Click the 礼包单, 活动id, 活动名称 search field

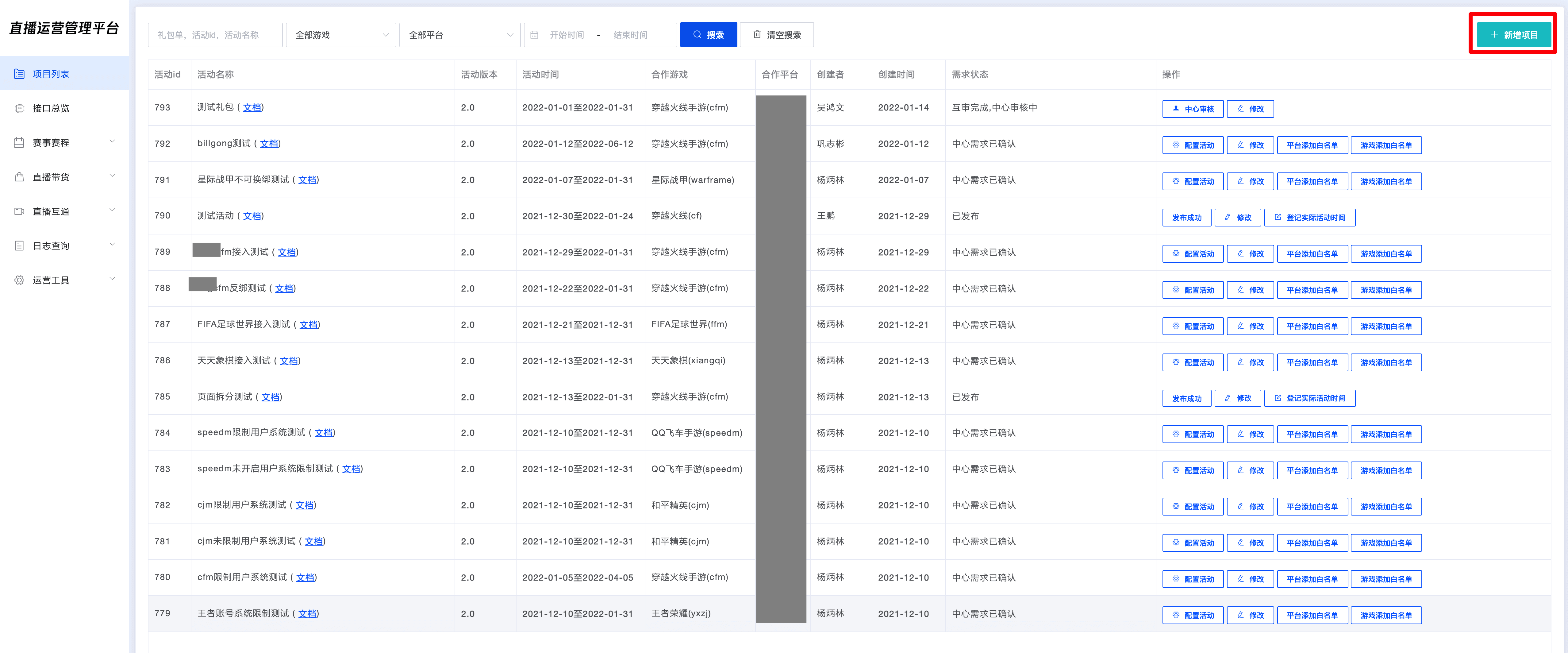(215, 35)
